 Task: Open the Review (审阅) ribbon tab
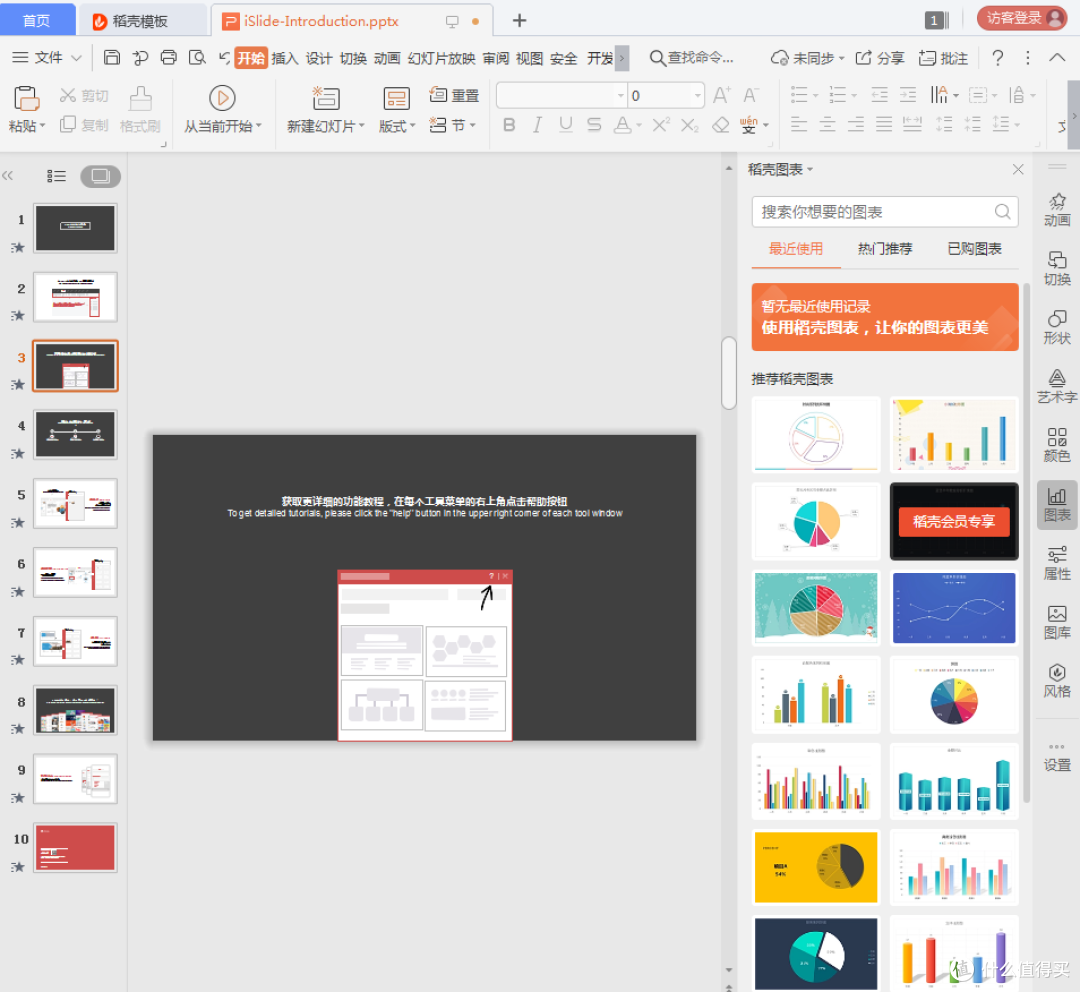point(496,58)
